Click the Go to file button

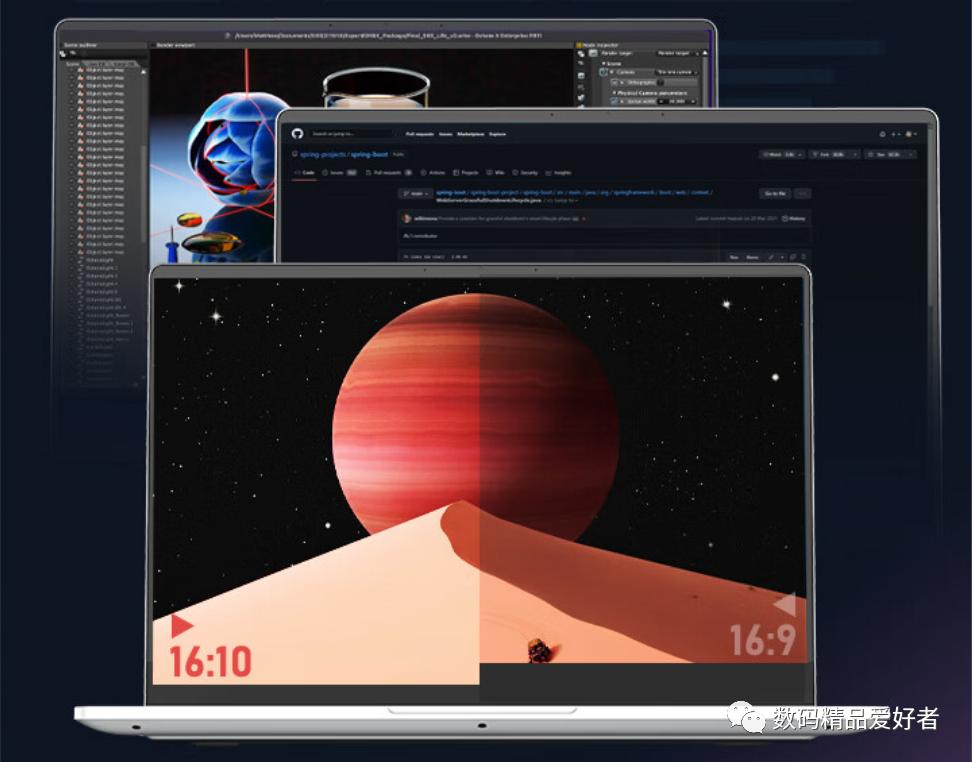775,194
